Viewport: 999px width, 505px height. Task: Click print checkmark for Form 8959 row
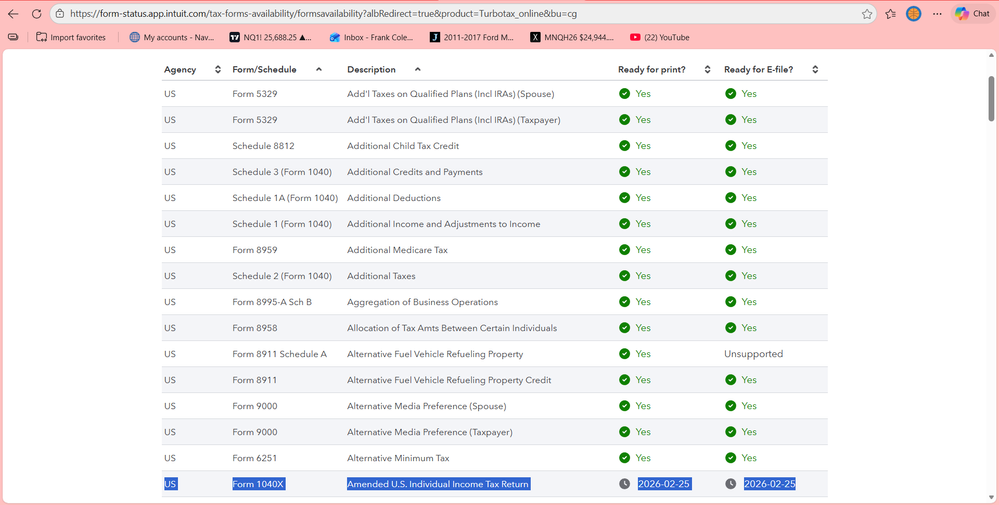[624, 250]
